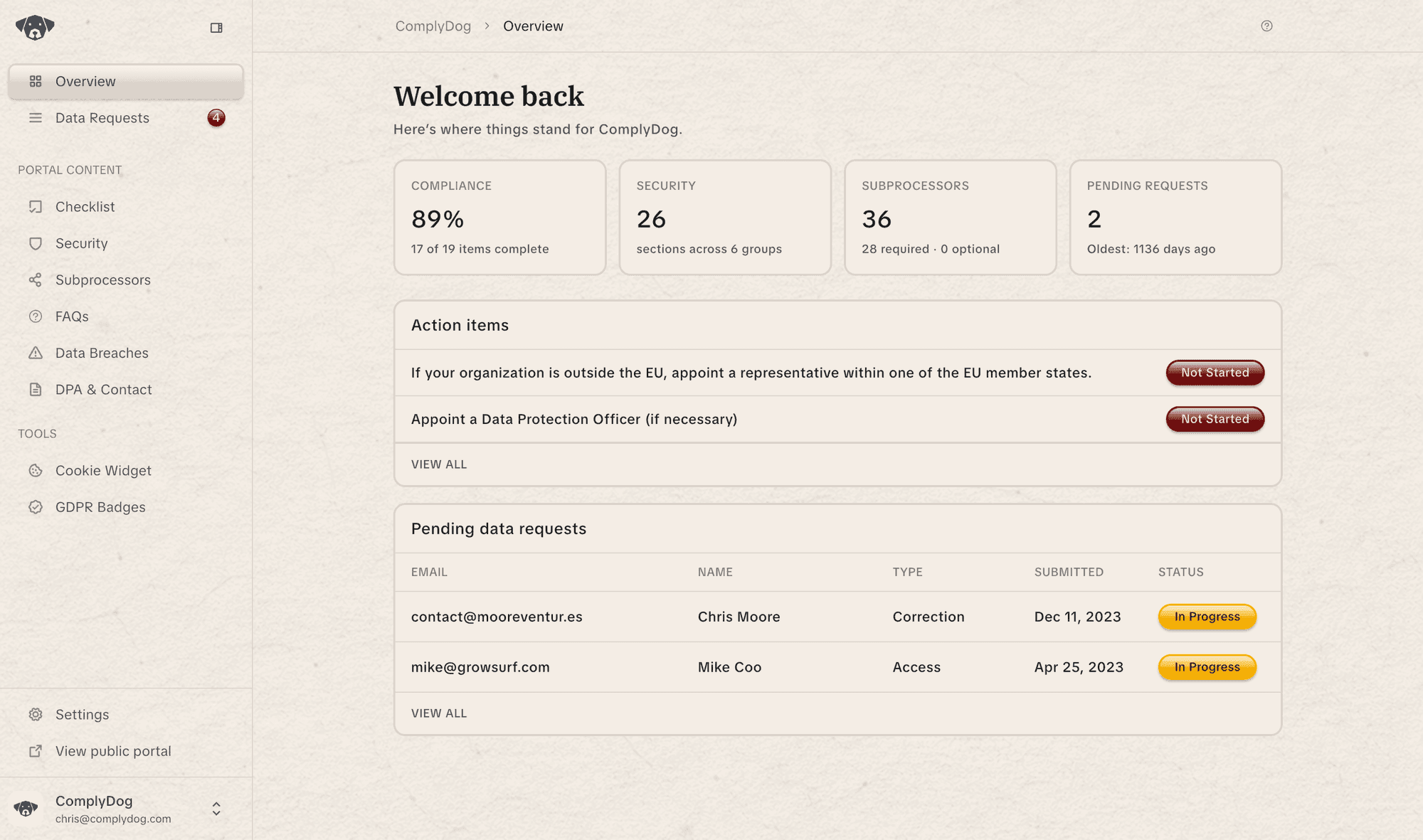
Task: Click the ComplyDog account avatar at bottom
Action: (x=26, y=809)
